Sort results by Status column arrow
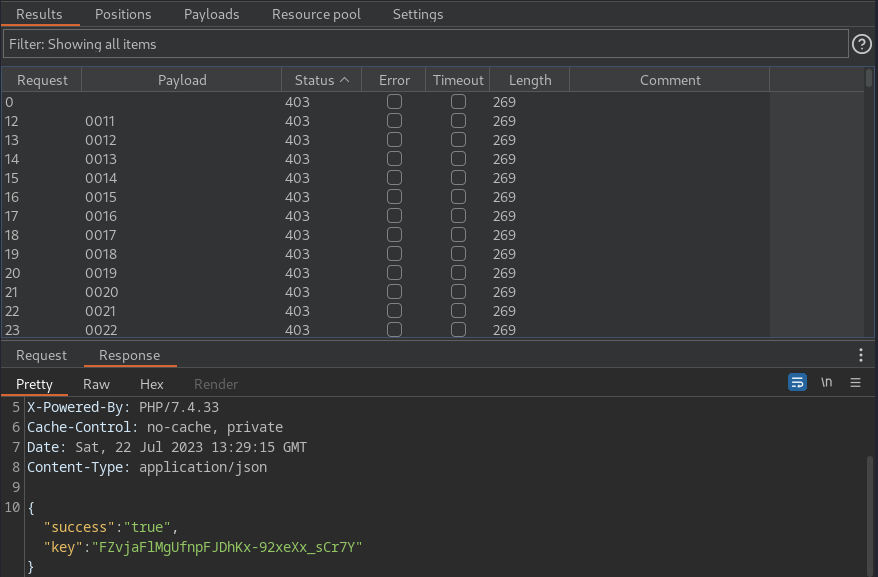 point(345,80)
